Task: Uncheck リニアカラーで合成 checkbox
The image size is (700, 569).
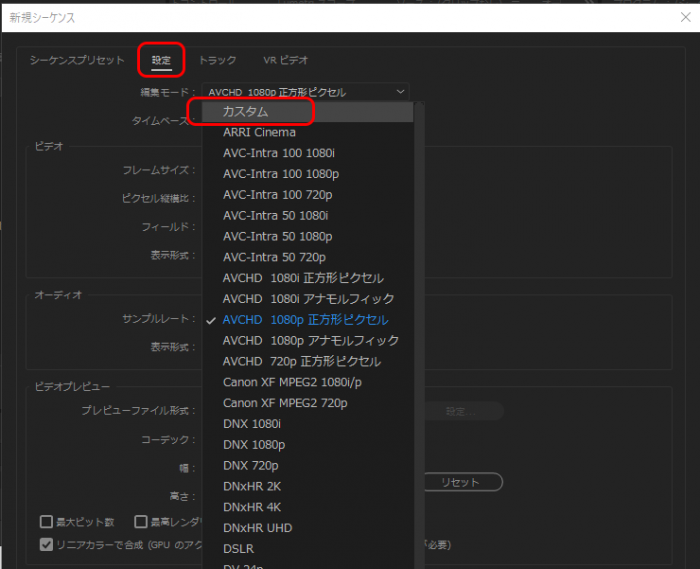Action: point(46,544)
